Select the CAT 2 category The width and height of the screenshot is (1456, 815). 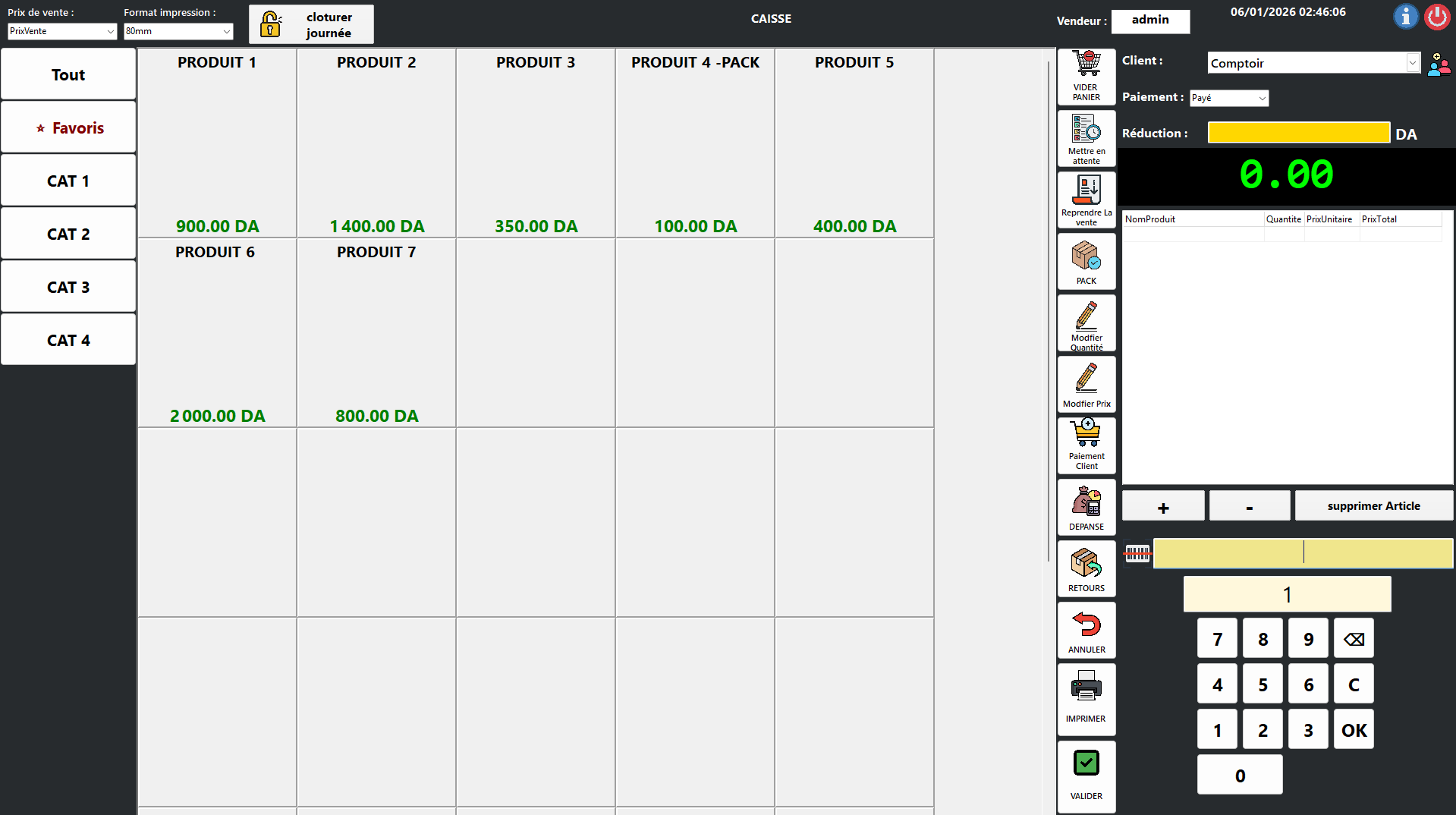68,234
